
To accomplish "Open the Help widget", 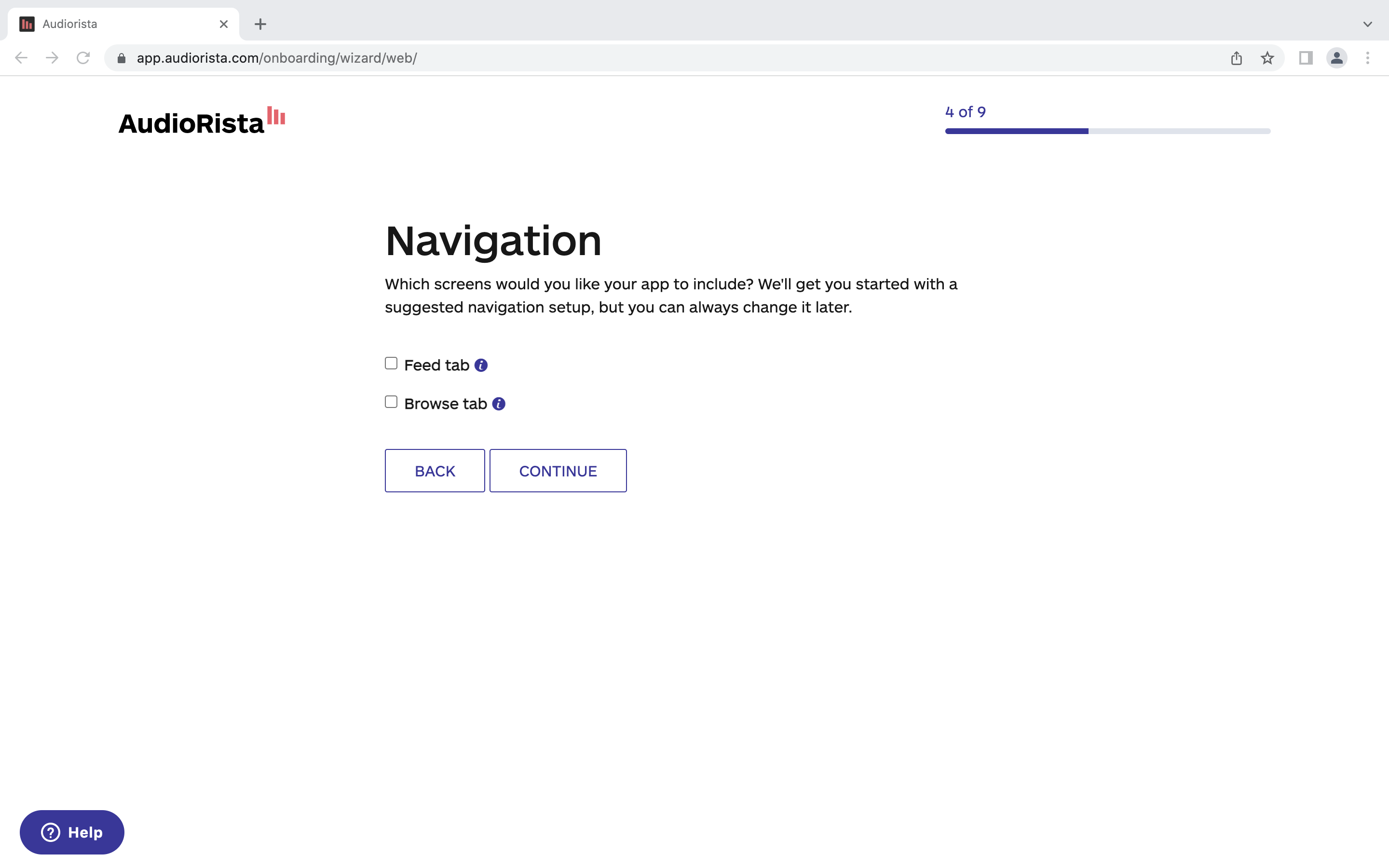I will click(72, 832).
